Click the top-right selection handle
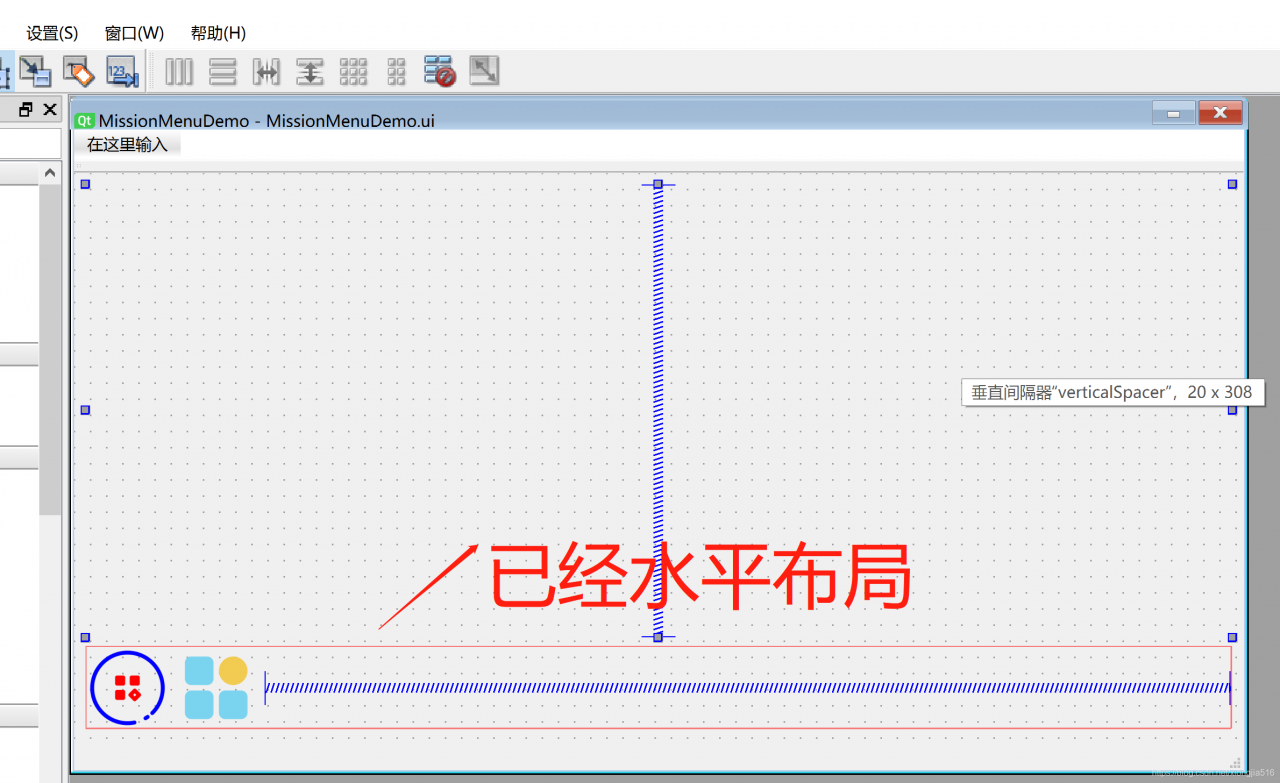The width and height of the screenshot is (1280, 783). [1232, 184]
